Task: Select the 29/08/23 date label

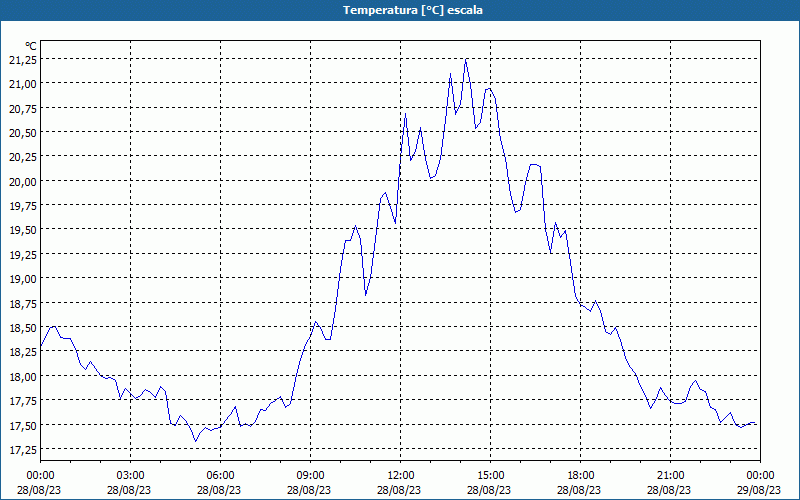Action: click(x=759, y=490)
